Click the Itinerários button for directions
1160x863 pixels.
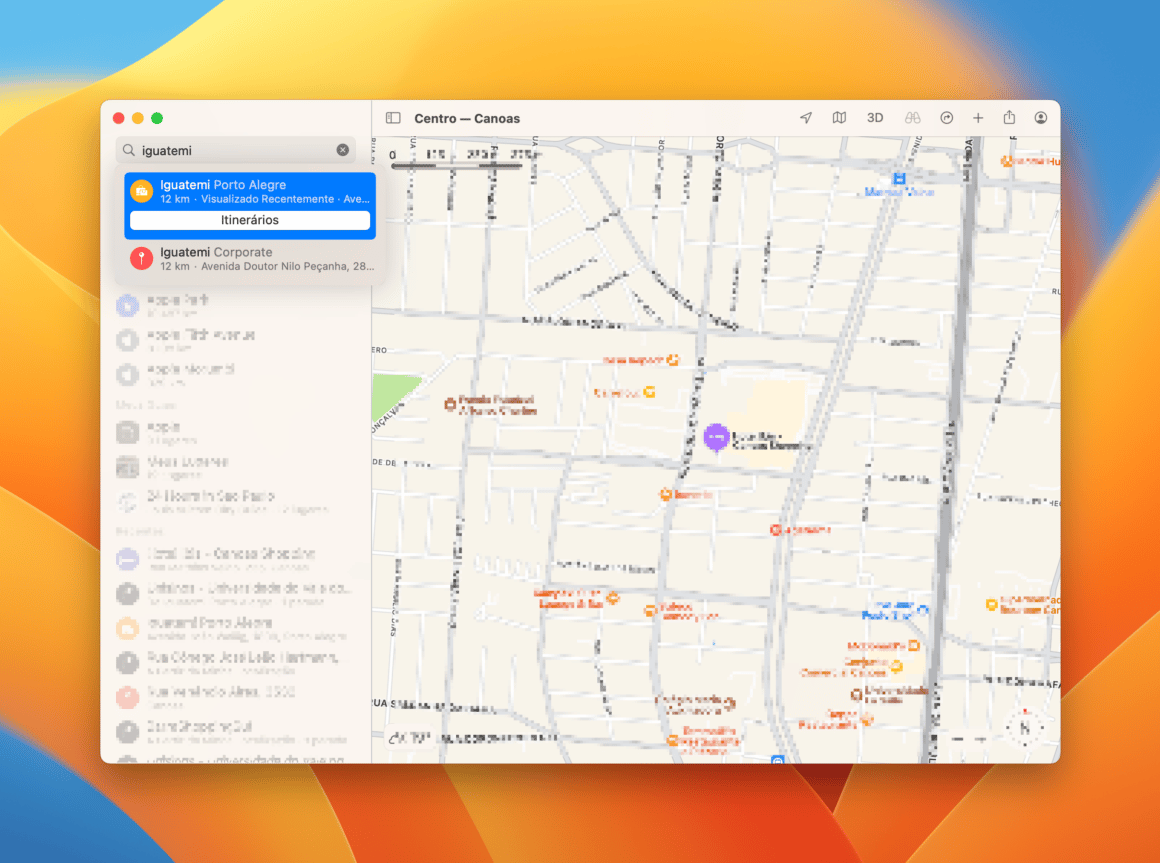pos(250,220)
